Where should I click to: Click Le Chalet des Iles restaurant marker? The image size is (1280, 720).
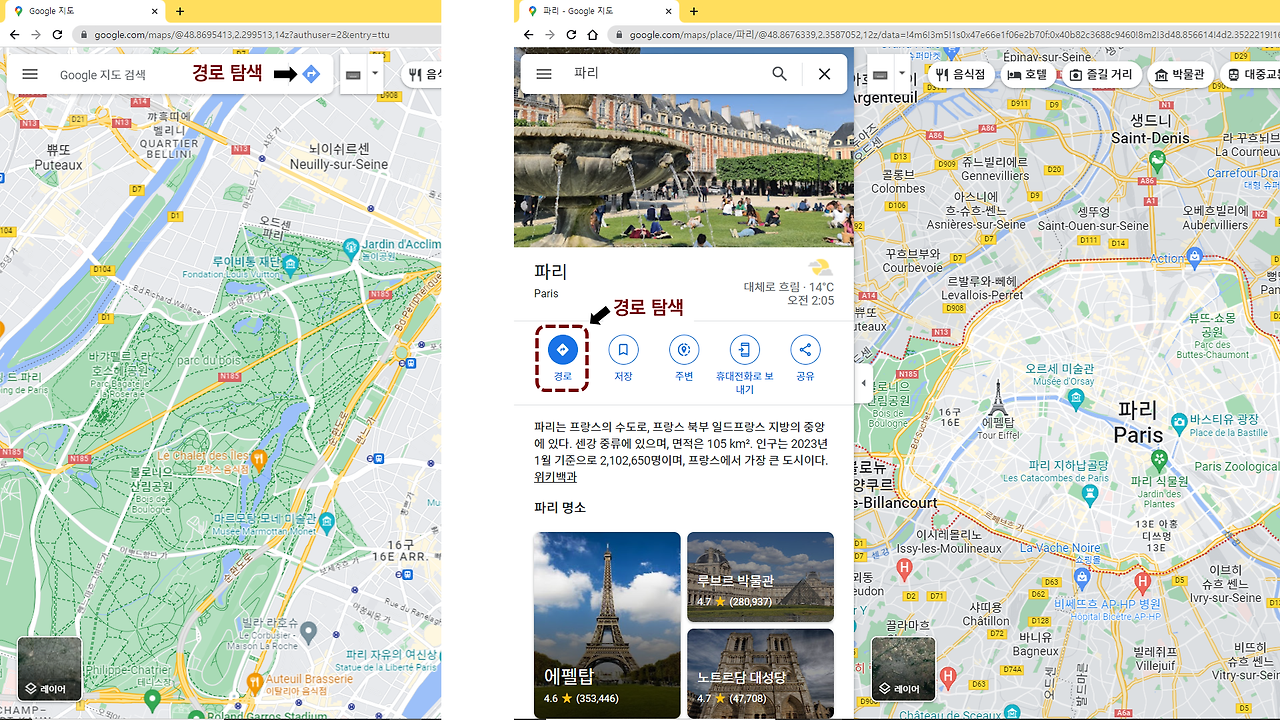pyautogui.click(x=258, y=459)
